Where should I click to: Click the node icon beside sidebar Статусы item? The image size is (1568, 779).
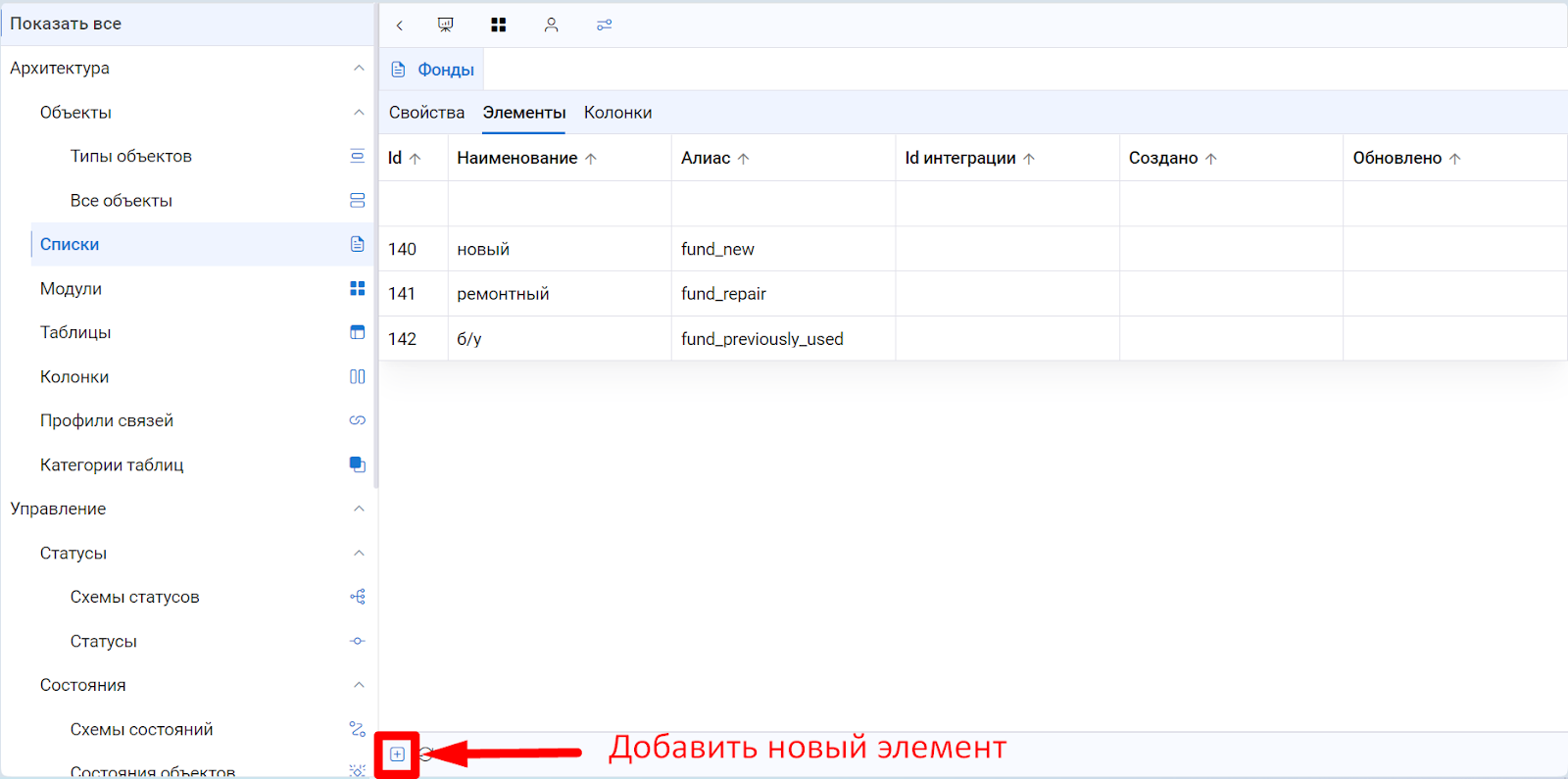(x=358, y=641)
